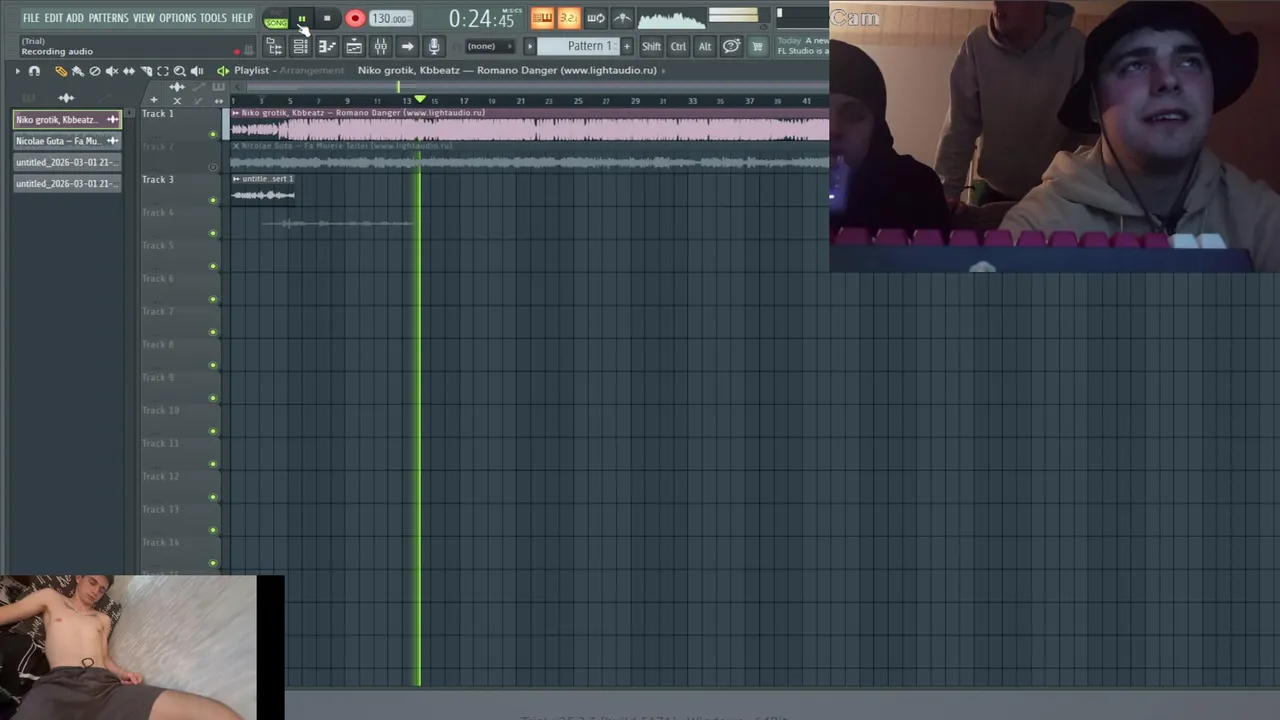Viewport: 1280px width, 720px height.
Task: Select the Slice tool
Action: click(x=146, y=71)
